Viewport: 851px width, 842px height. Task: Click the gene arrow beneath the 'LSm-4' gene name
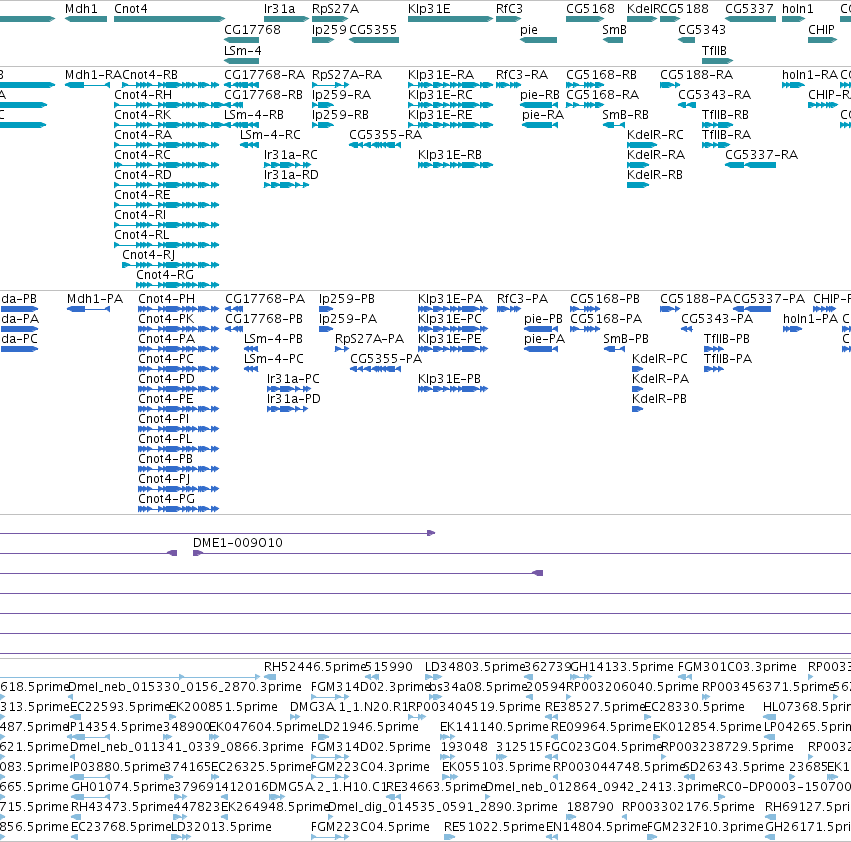point(242,60)
